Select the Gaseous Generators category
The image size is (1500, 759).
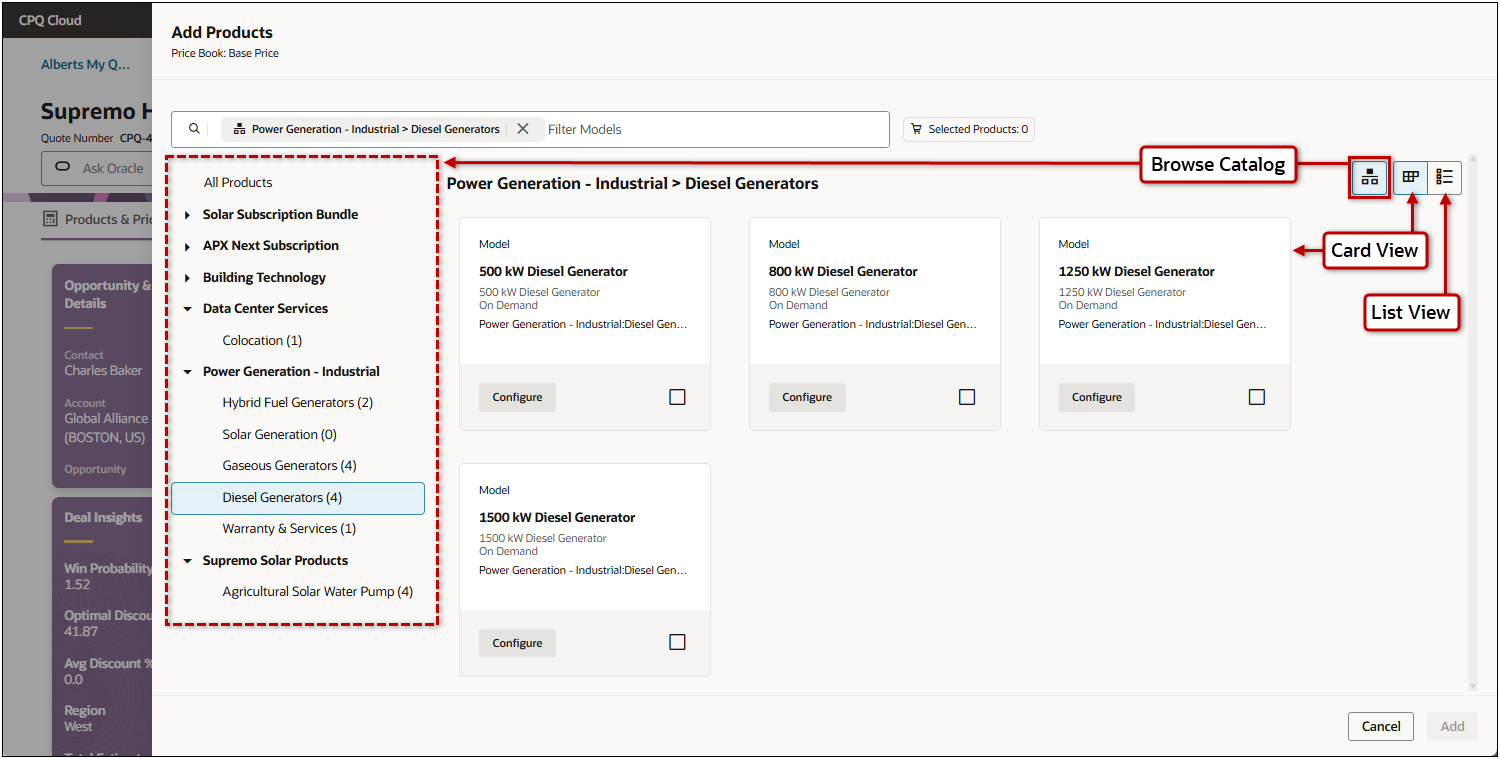tap(289, 465)
